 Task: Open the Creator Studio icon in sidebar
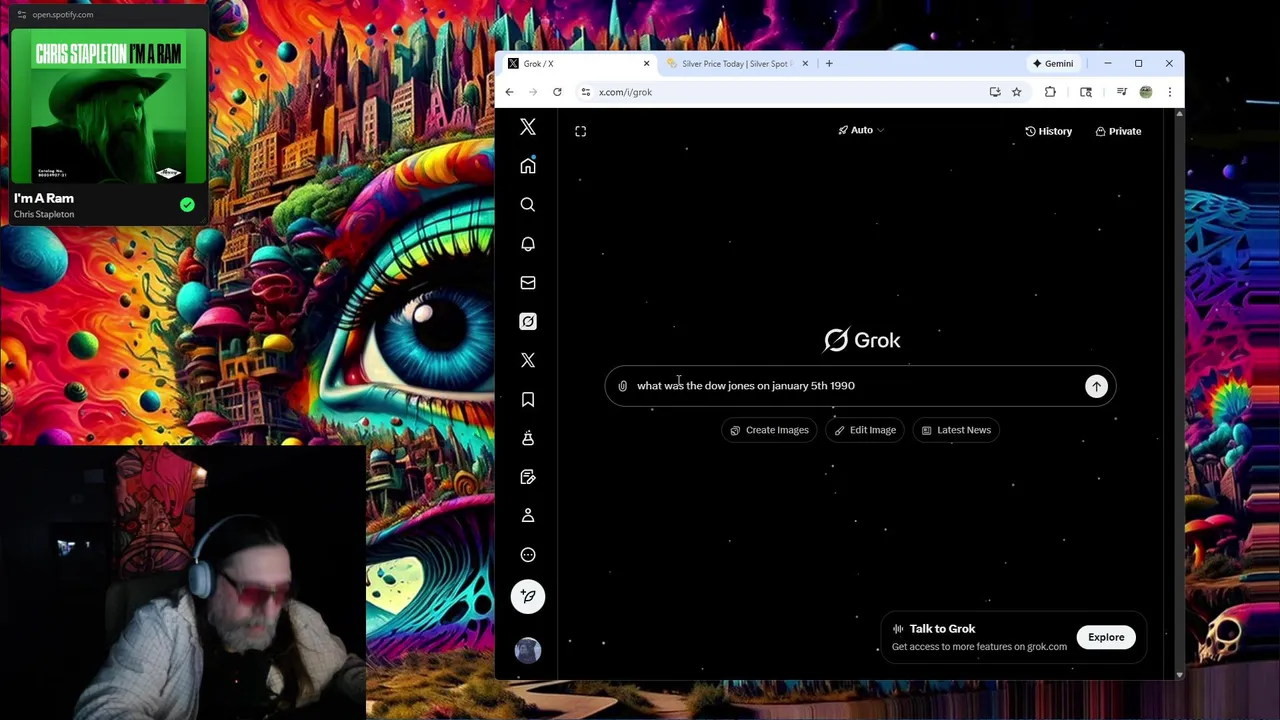tap(528, 438)
